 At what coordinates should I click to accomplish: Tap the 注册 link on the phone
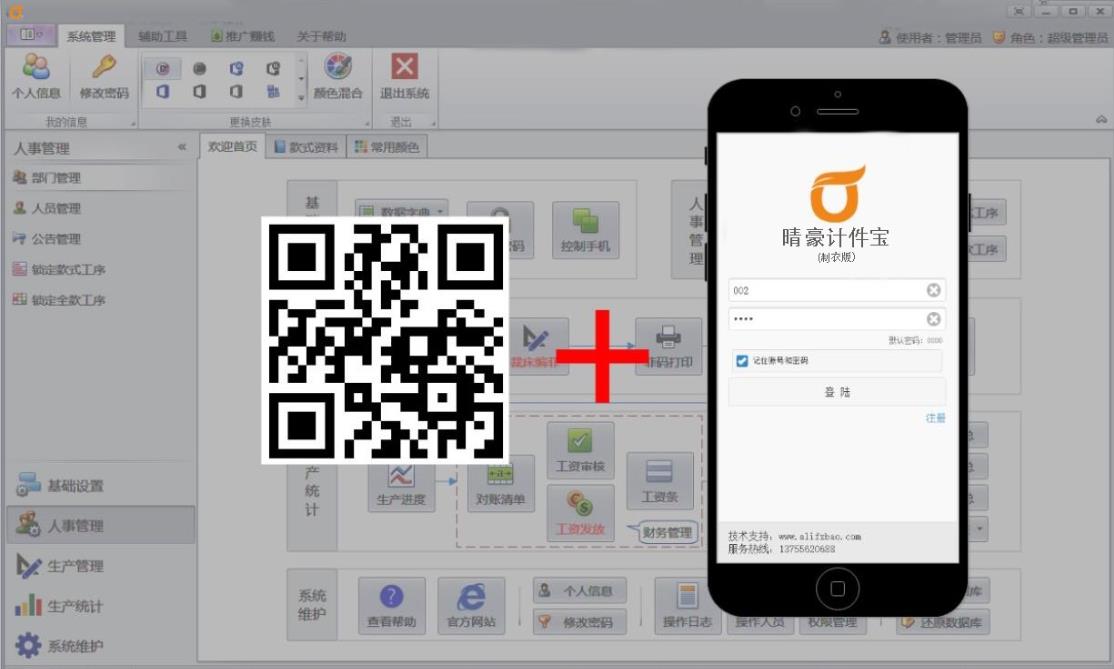point(935,418)
